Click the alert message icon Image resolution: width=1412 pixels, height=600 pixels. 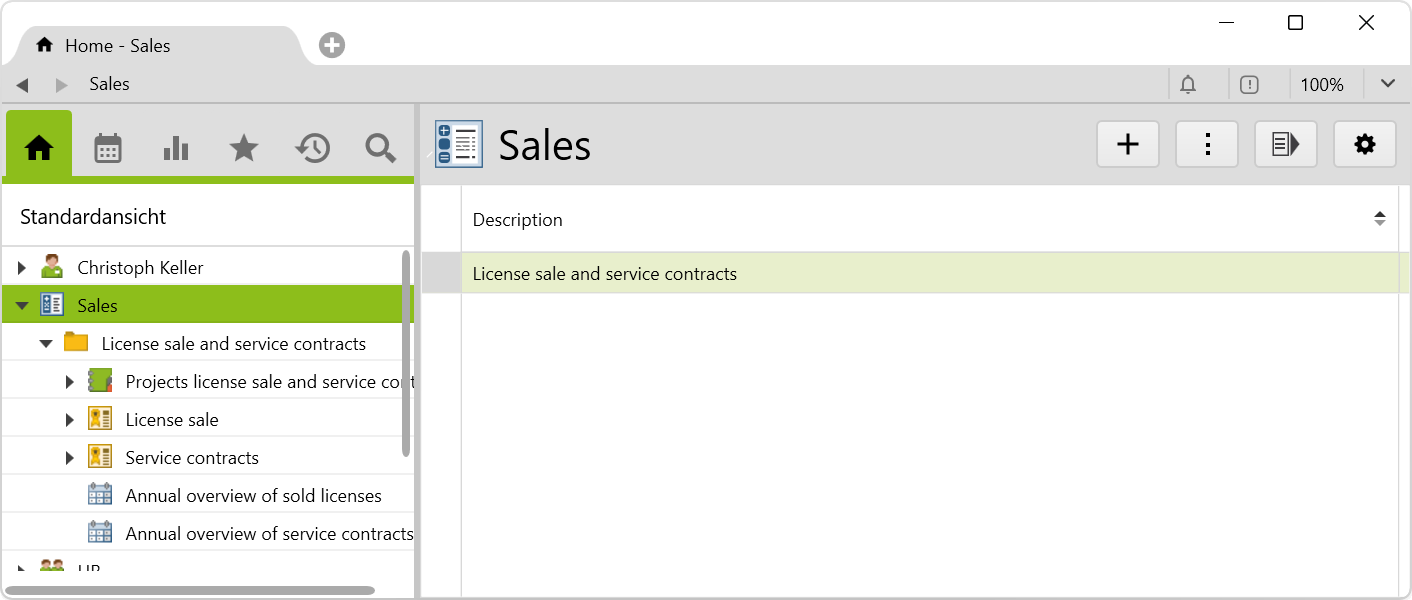(1249, 85)
